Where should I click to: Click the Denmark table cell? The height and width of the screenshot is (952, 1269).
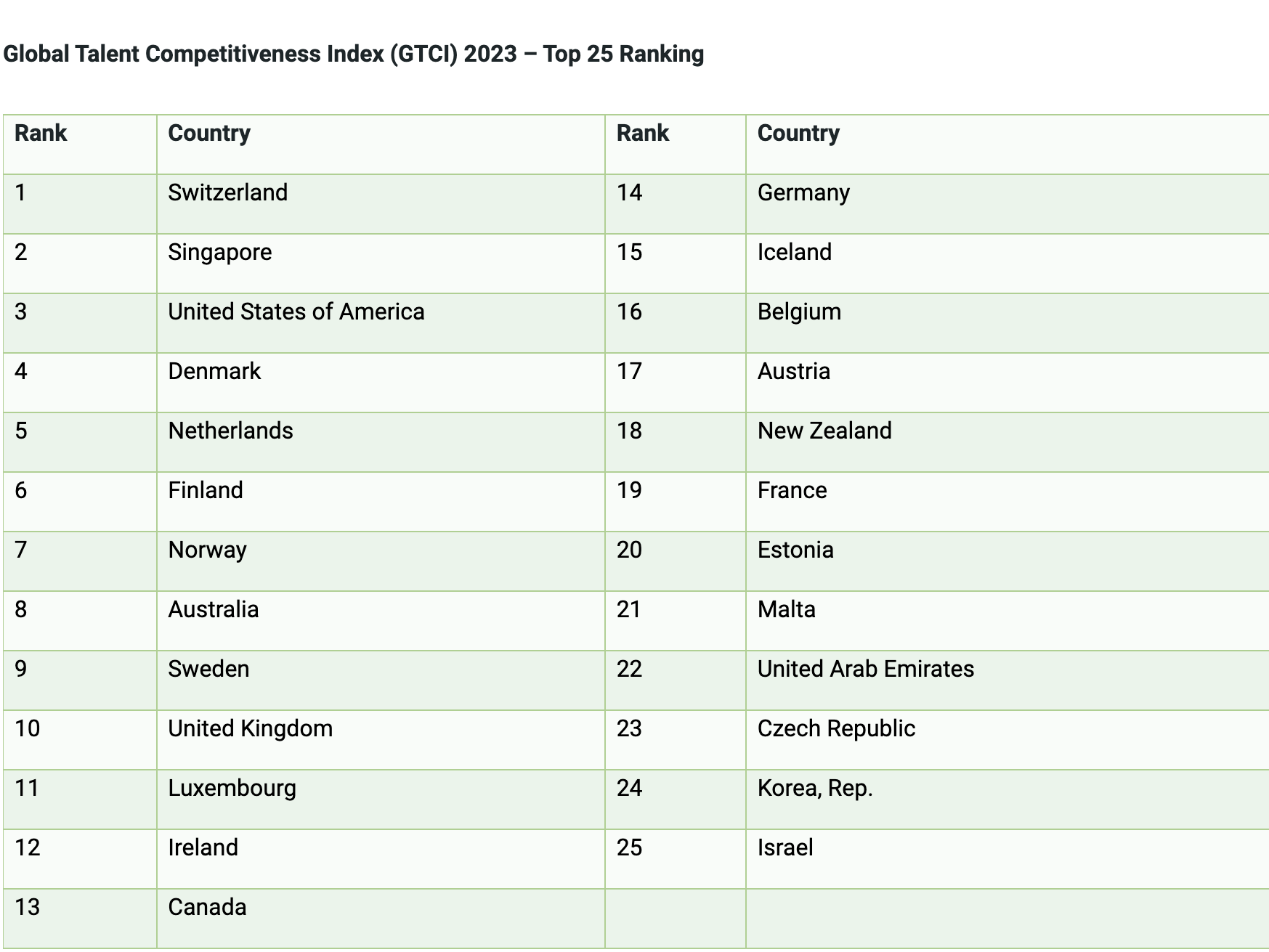tap(214, 372)
